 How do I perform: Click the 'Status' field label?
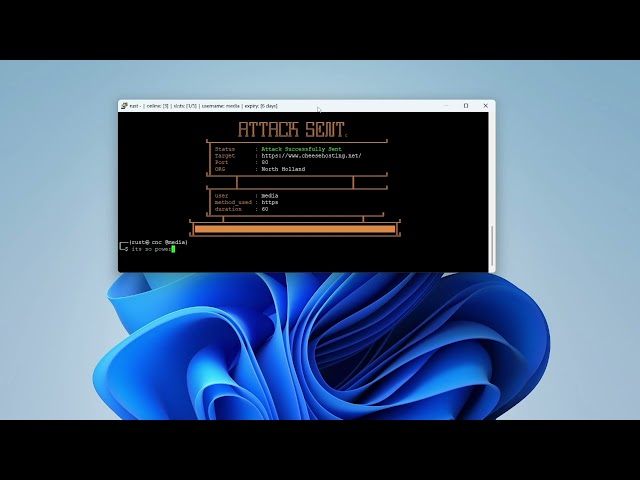pos(224,149)
